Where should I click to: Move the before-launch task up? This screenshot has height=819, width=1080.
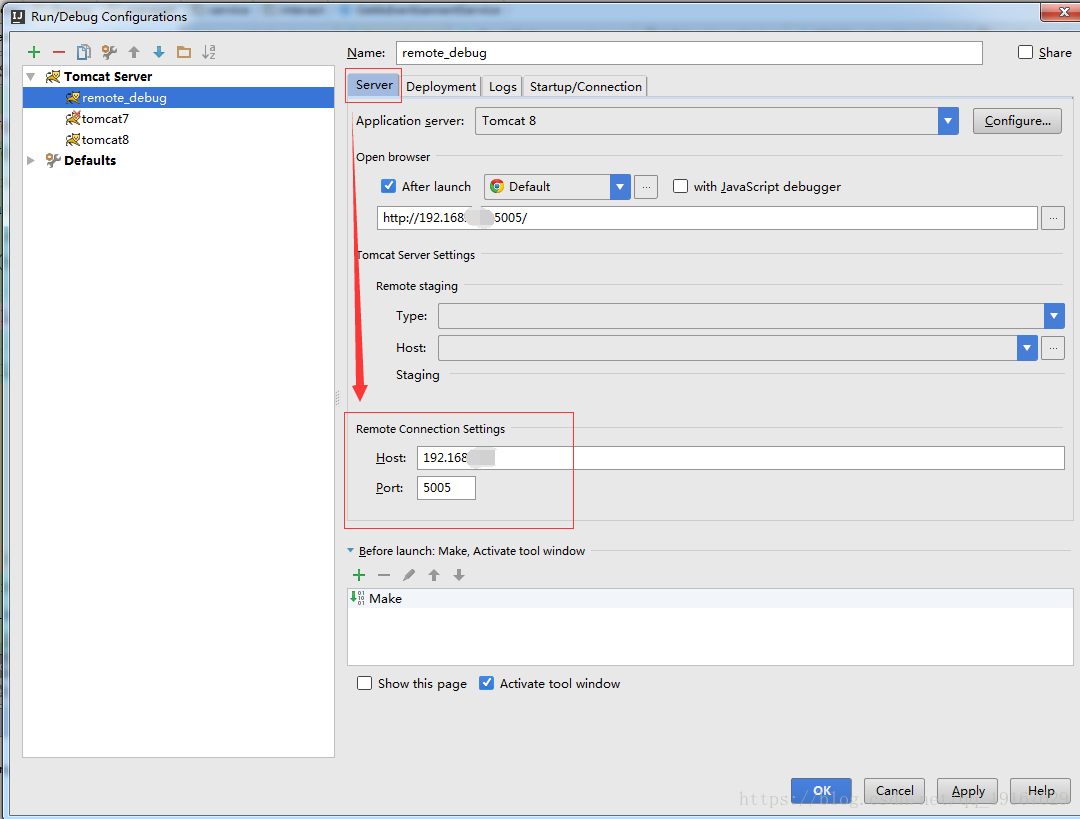(x=433, y=575)
